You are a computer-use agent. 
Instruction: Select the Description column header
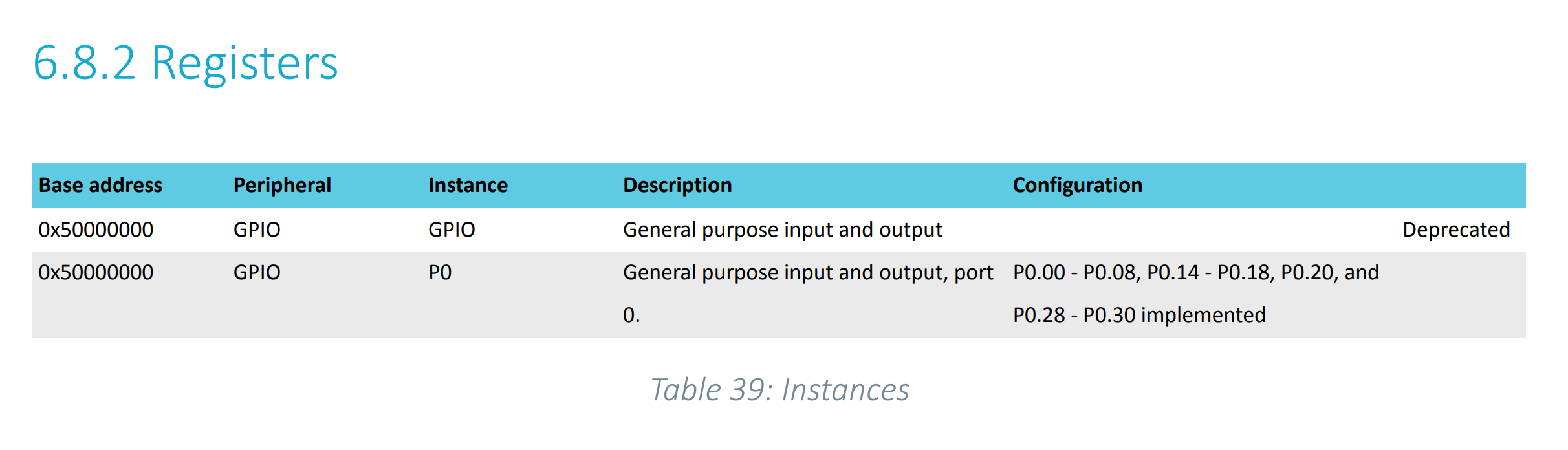[x=677, y=186]
